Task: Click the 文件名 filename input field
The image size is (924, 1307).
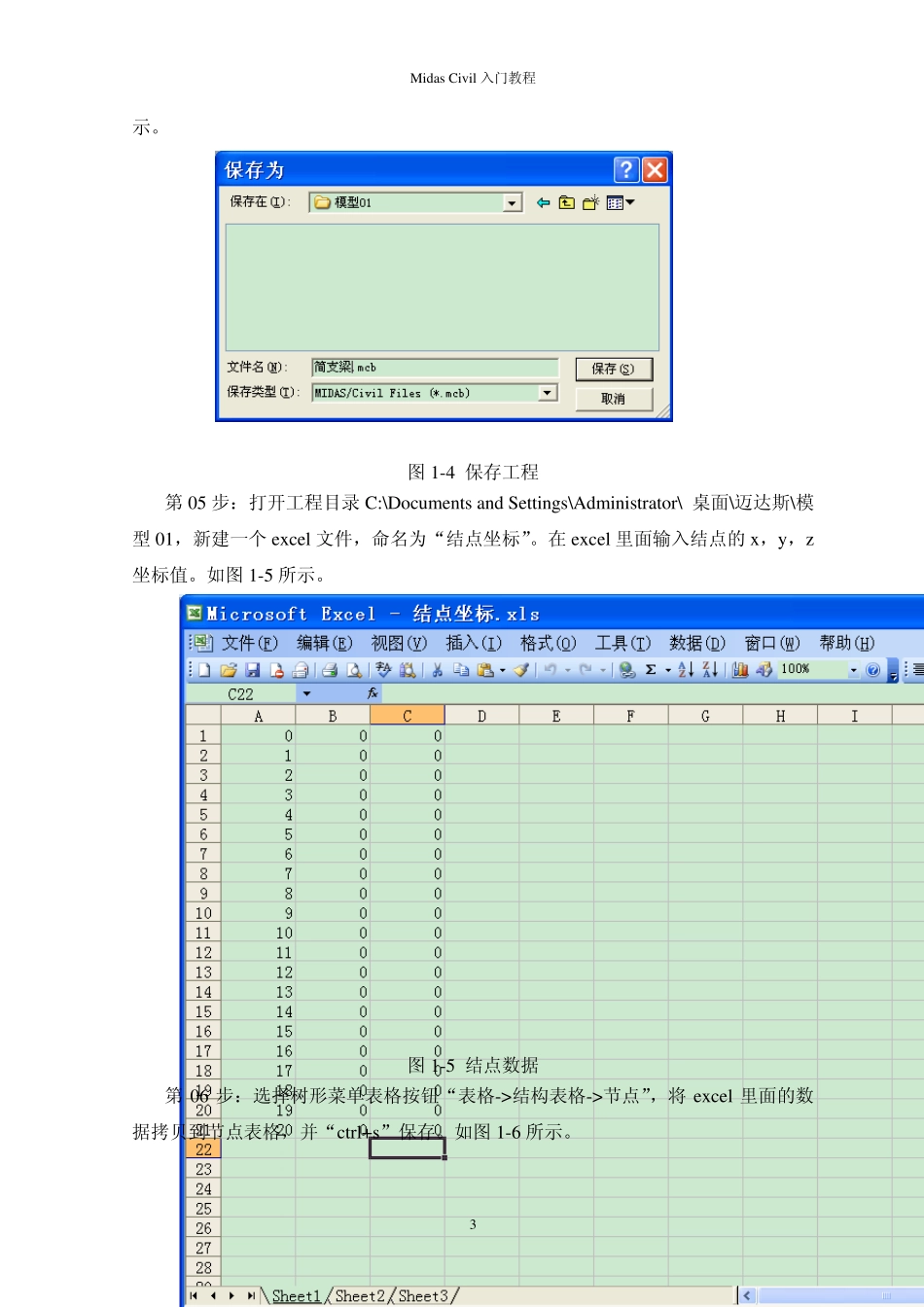Action: click(435, 368)
